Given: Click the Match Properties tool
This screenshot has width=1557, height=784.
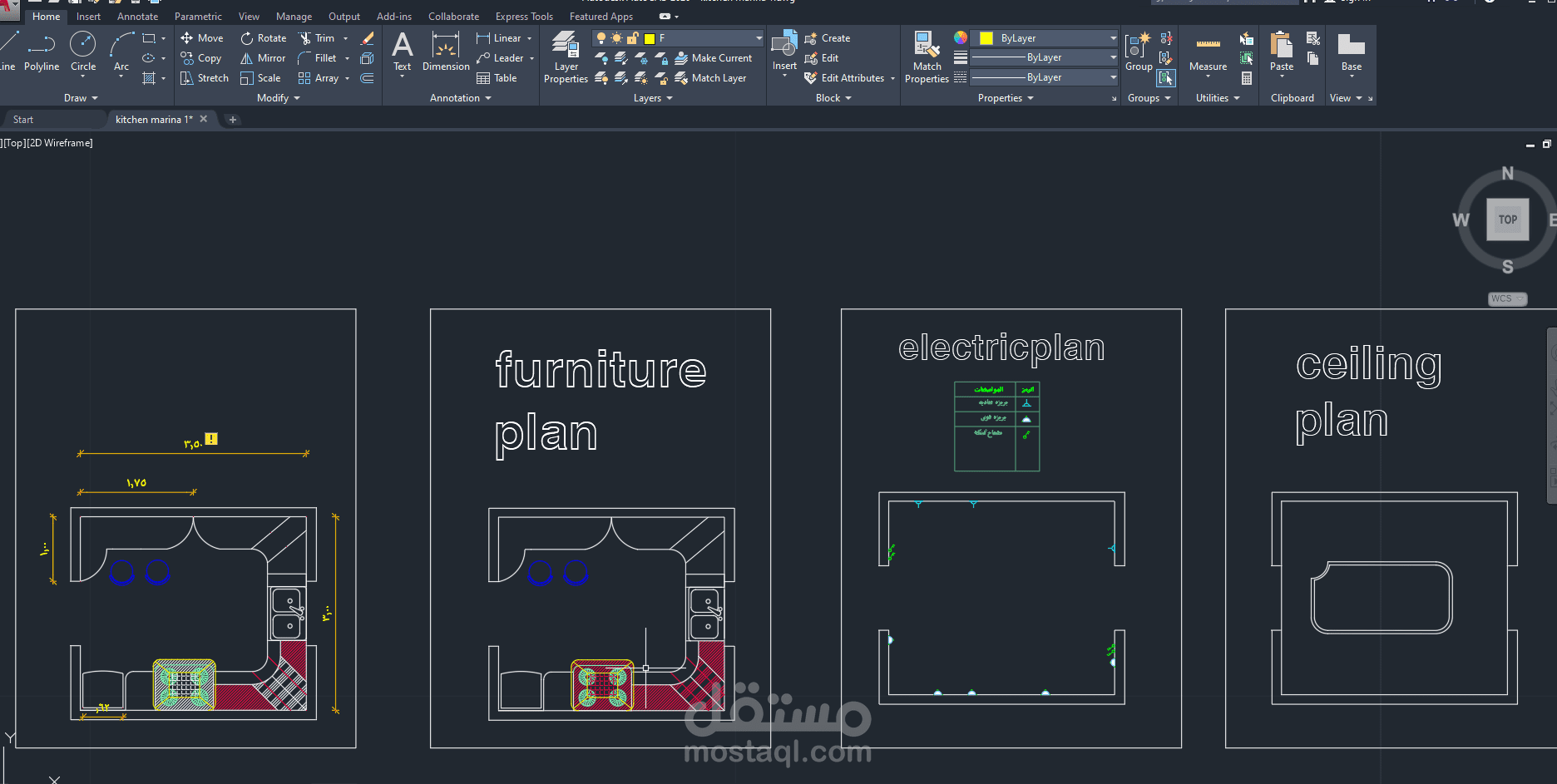Looking at the screenshot, I should click(x=927, y=57).
